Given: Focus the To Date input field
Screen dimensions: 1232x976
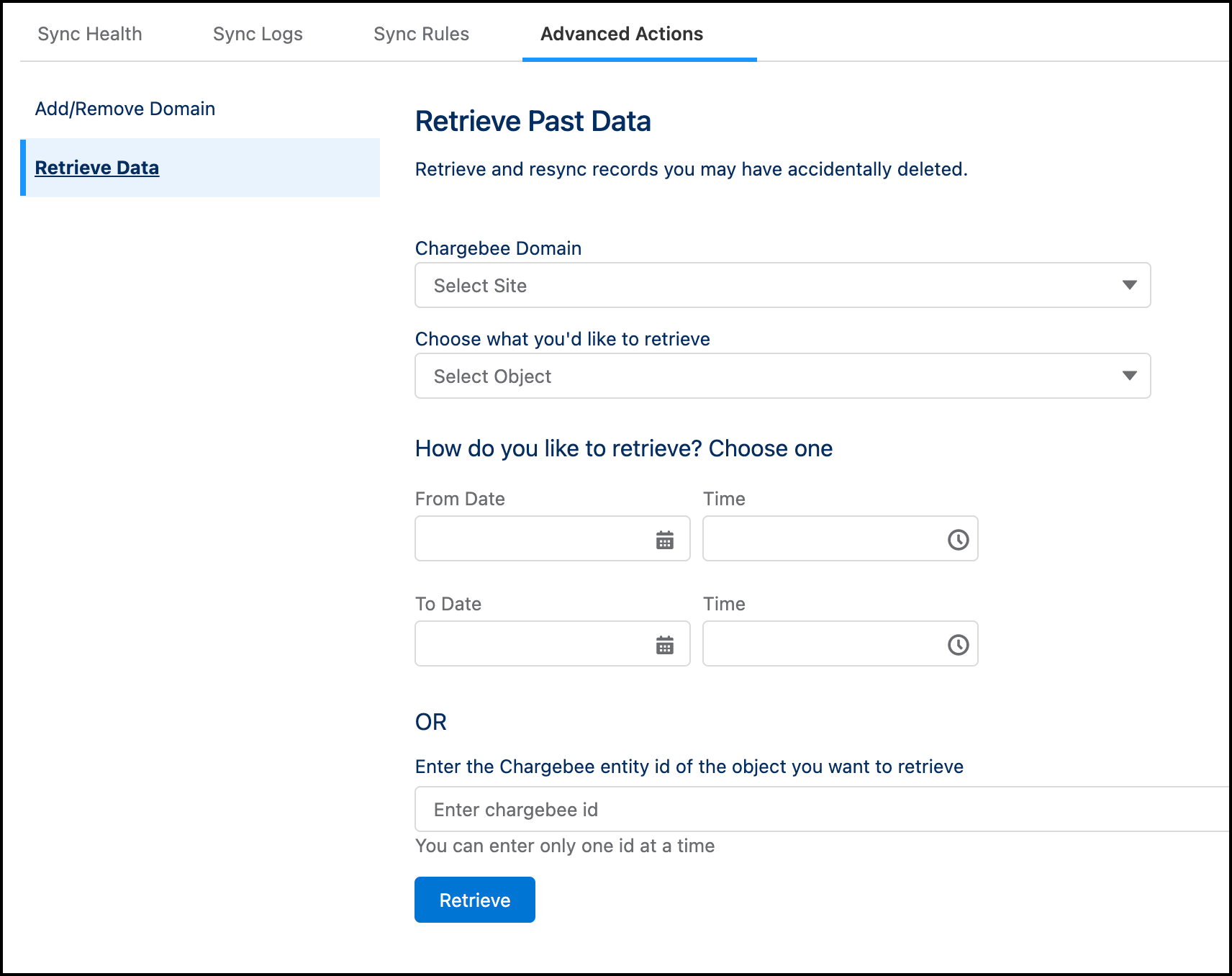Looking at the screenshot, I should point(533,644).
